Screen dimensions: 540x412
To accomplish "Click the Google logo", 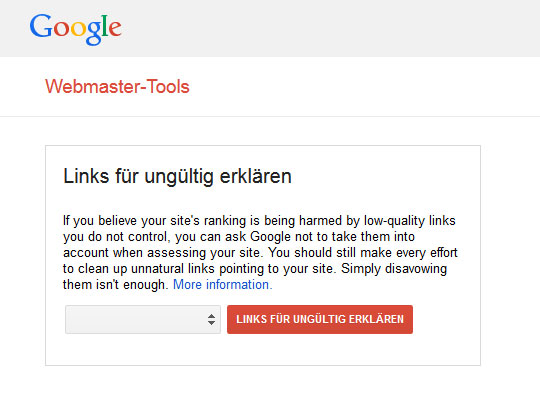I will 75,29.
